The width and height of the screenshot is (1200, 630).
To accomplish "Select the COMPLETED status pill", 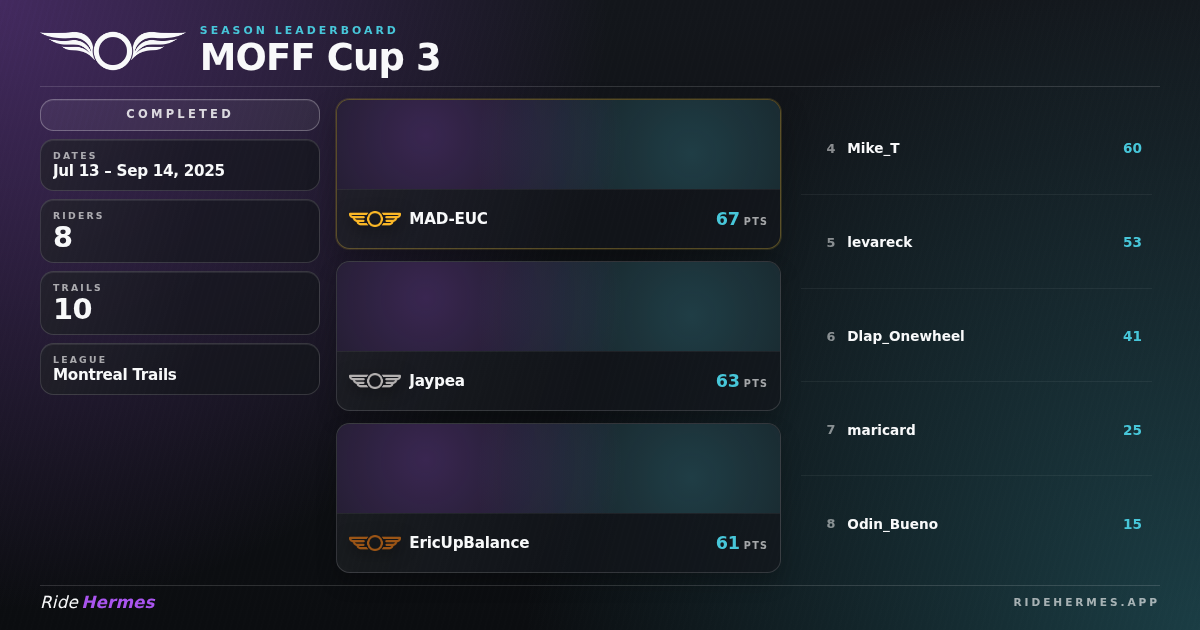I will 180,115.
